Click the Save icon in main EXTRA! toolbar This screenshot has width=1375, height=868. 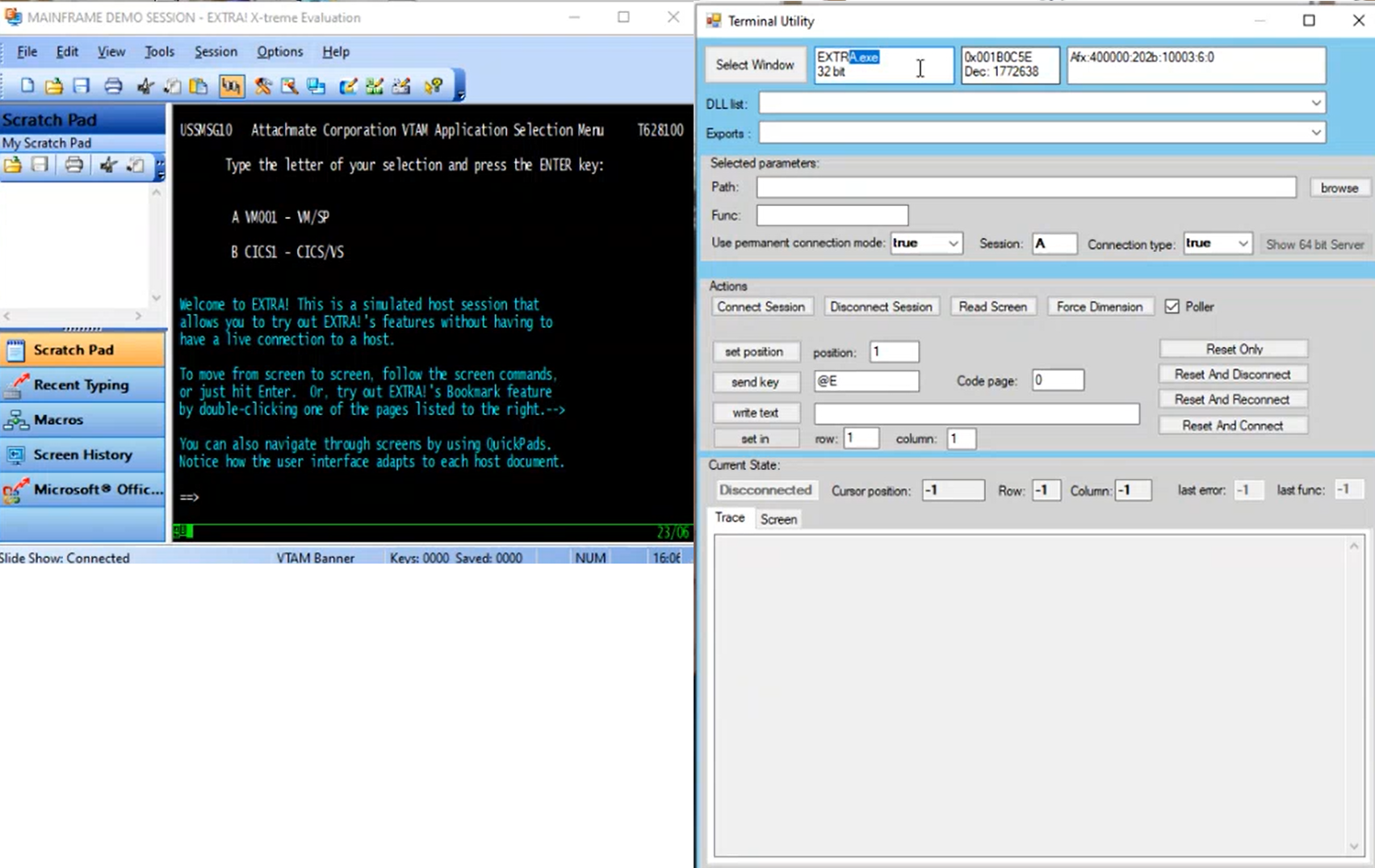click(82, 86)
